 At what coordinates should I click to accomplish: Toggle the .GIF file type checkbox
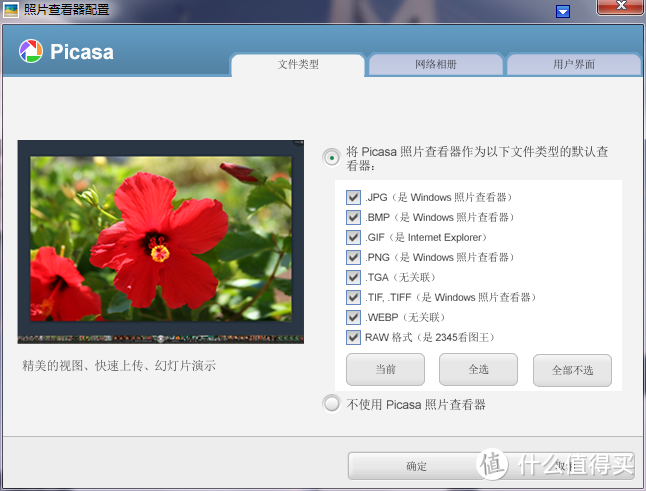point(353,237)
